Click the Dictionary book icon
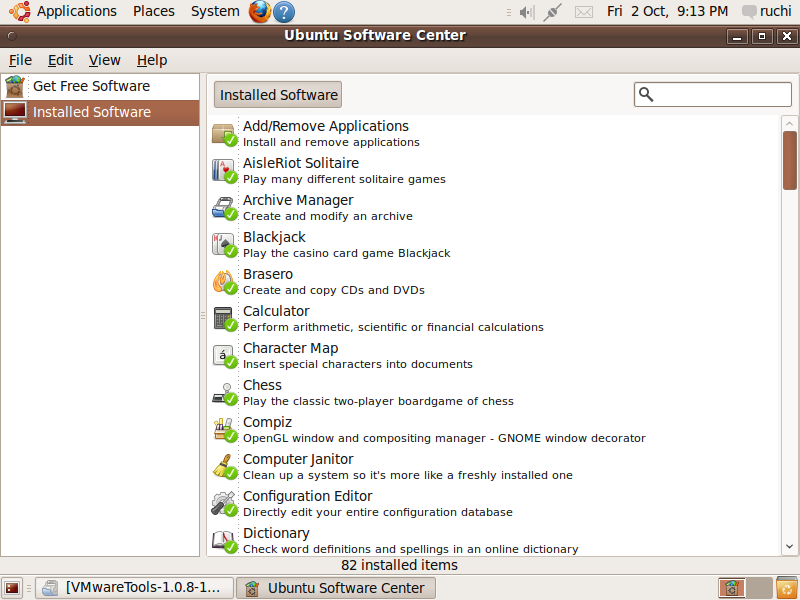The height and width of the screenshot is (600, 800). tap(224, 541)
